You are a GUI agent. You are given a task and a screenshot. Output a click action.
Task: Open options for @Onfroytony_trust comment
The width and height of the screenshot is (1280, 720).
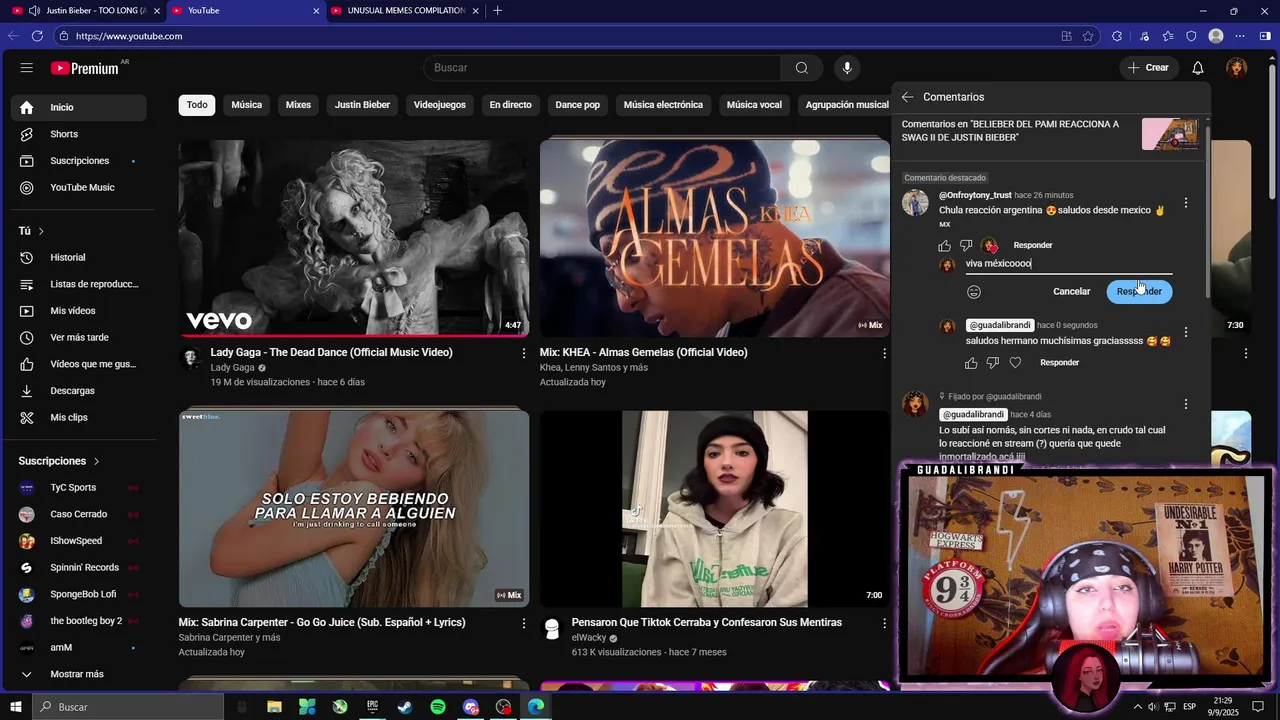pos(1186,203)
